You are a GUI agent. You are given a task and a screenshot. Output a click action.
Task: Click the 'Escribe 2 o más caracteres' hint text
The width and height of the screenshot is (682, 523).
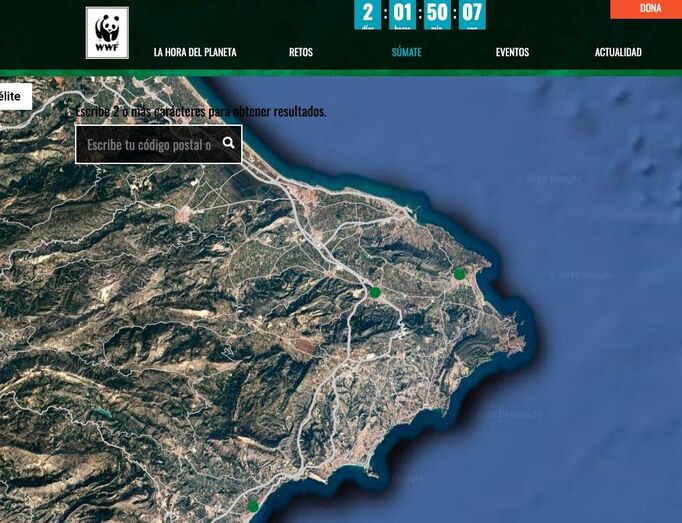(x=201, y=111)
